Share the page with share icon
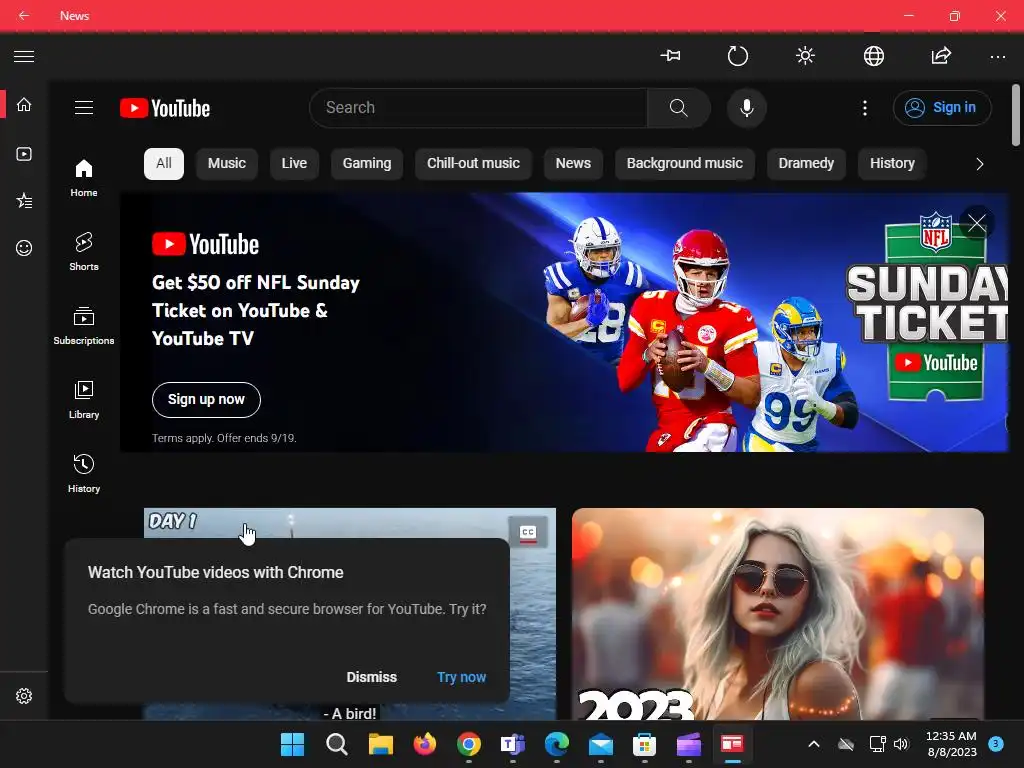This screenshot has height=768, width=1024. point(941,56)
